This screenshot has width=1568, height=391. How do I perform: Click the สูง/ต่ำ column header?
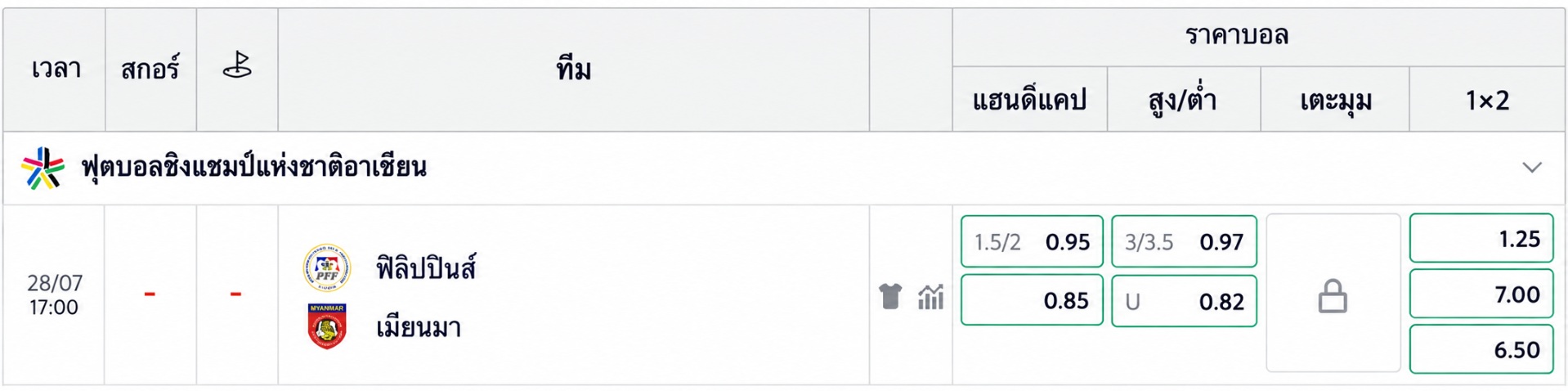(x=1183, y=100)
